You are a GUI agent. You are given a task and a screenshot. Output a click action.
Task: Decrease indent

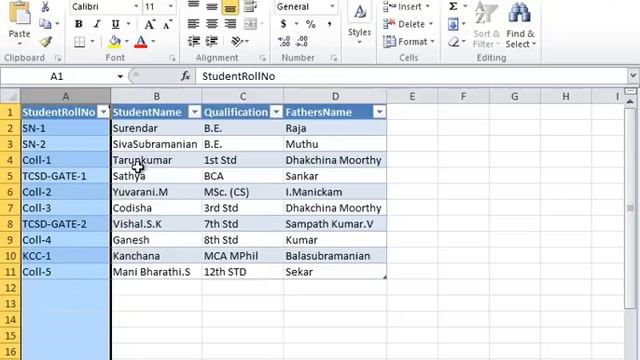tap(193, 41)
